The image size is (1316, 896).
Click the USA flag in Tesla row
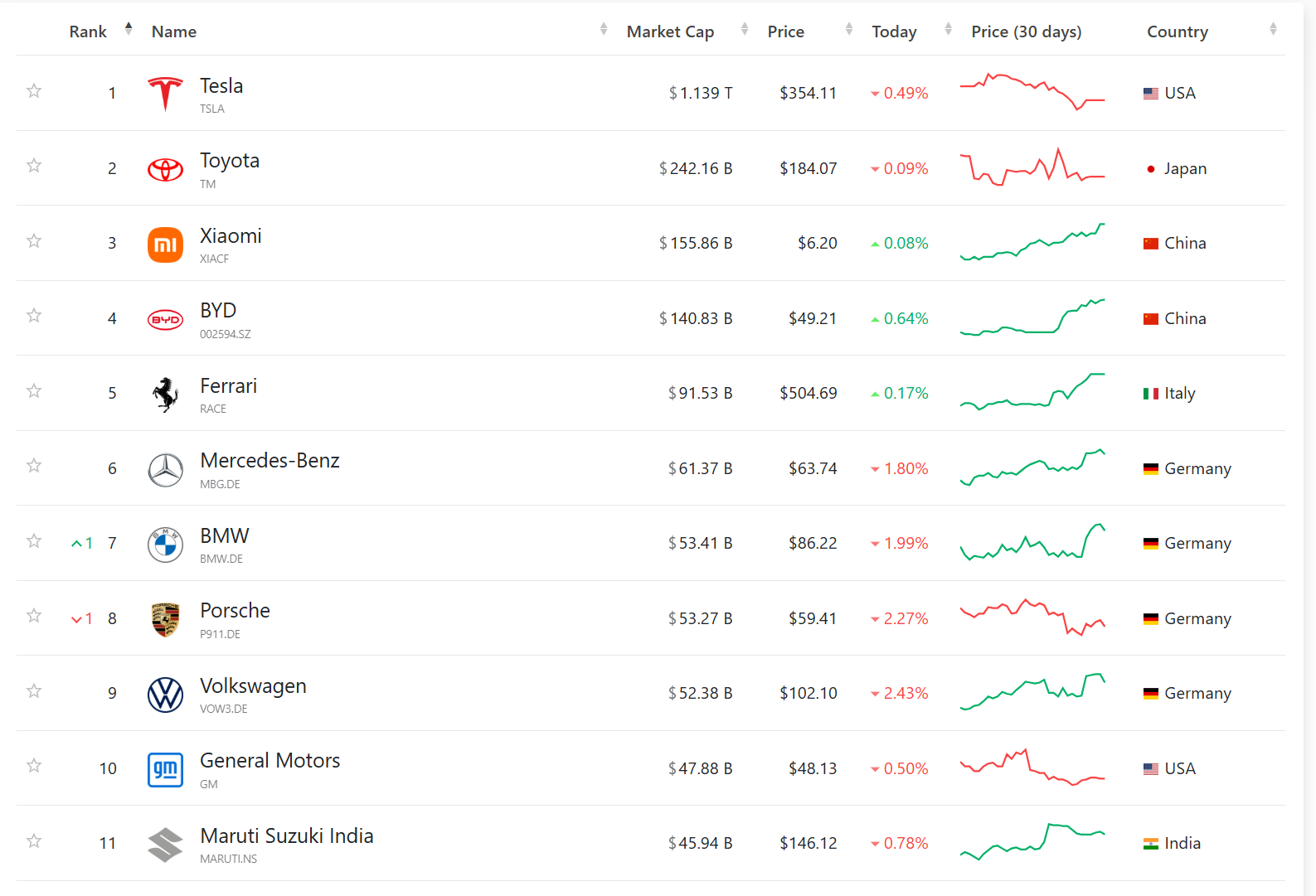pos(1151,94)
